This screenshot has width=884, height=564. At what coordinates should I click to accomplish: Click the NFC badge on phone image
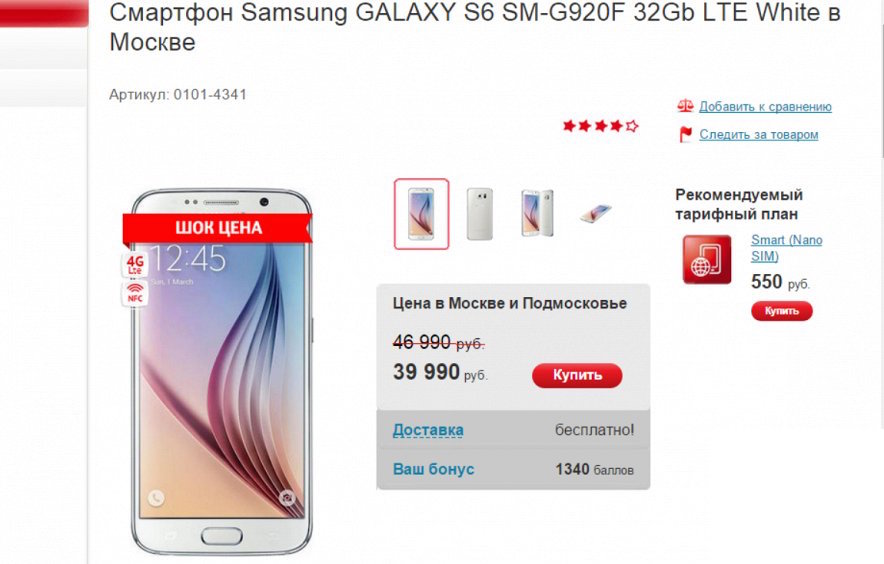tap(135, 293)
